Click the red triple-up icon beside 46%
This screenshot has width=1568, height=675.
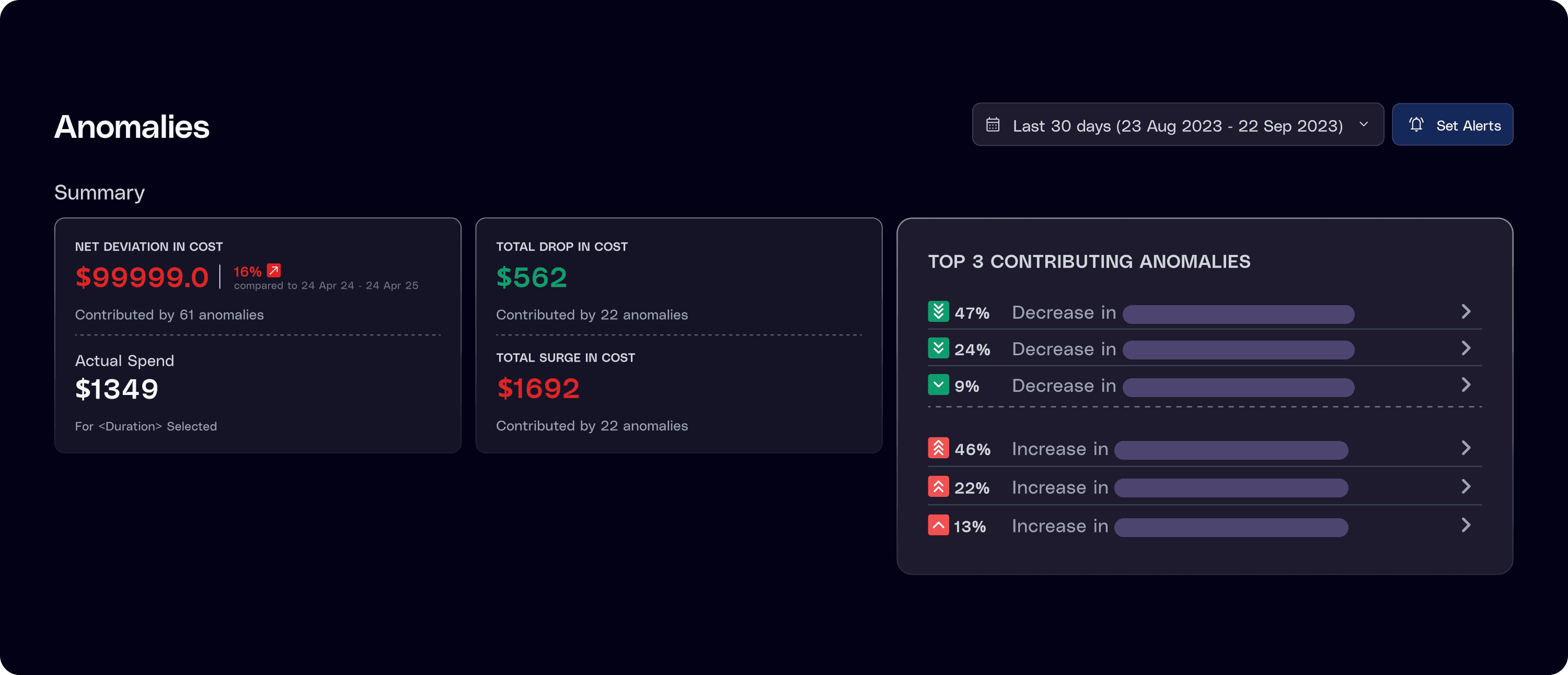(x=938, y=448)
